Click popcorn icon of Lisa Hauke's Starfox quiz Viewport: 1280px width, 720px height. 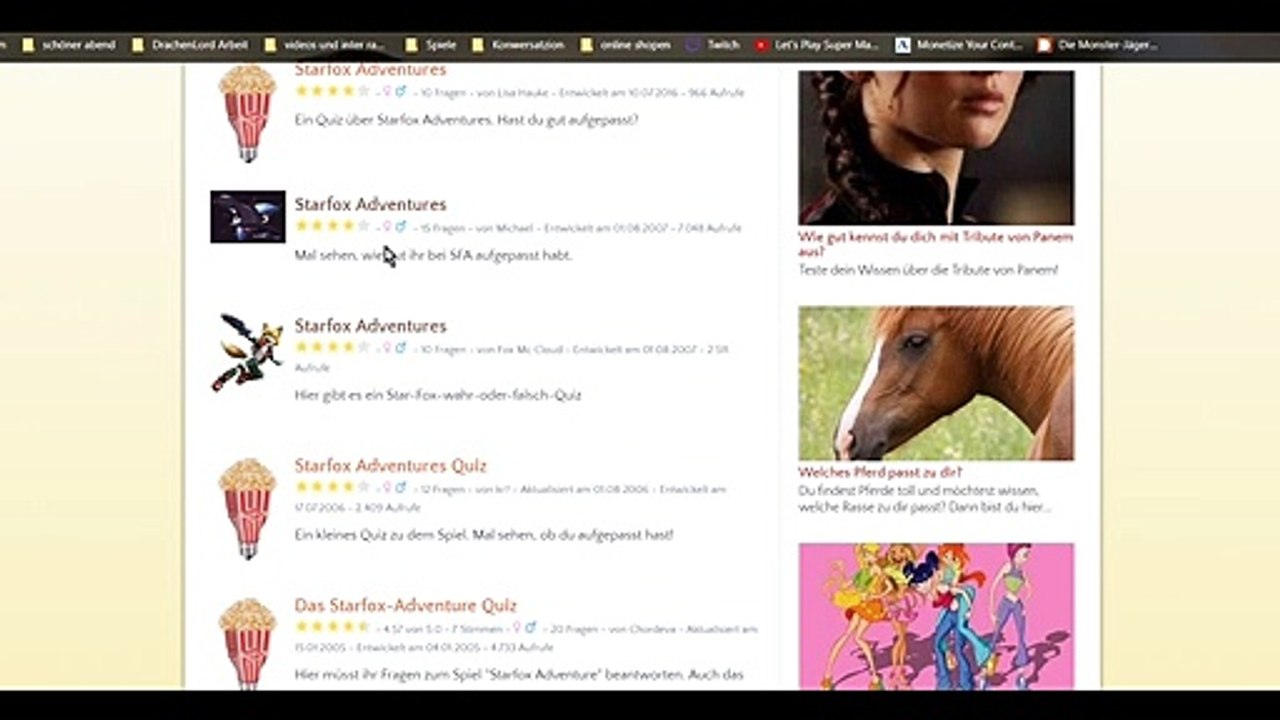coord(247,113)
